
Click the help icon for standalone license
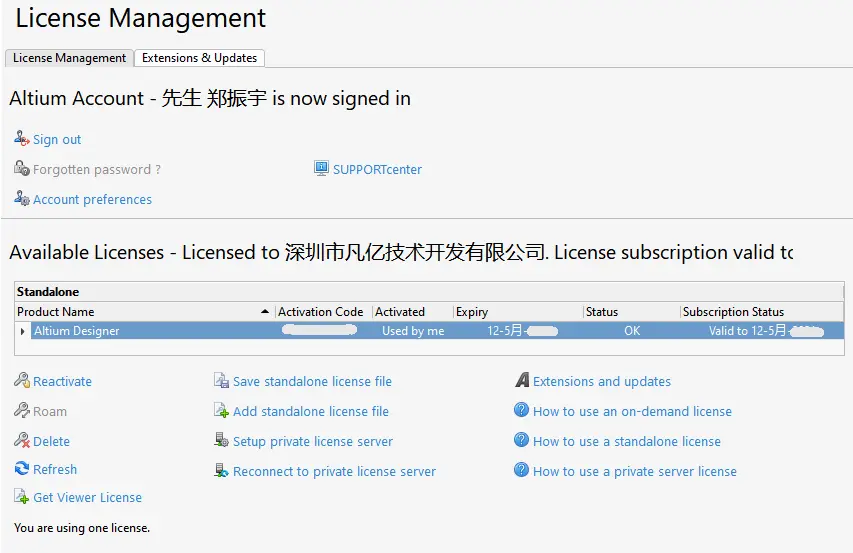(521, 439)
